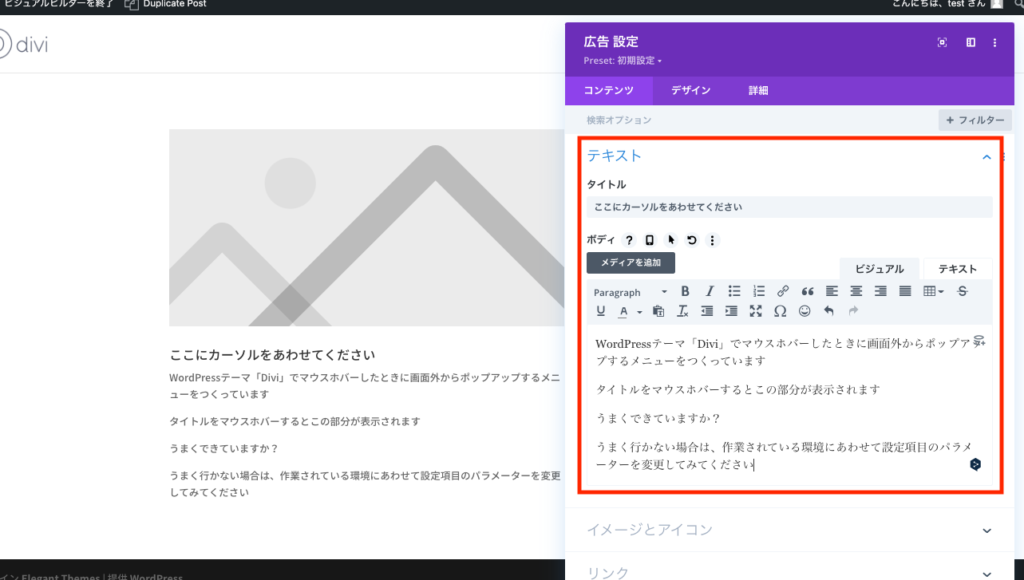Viewport: 1024px width, 580px height.
Task: Insert an unordered bullet list
Action: [733, 292]
